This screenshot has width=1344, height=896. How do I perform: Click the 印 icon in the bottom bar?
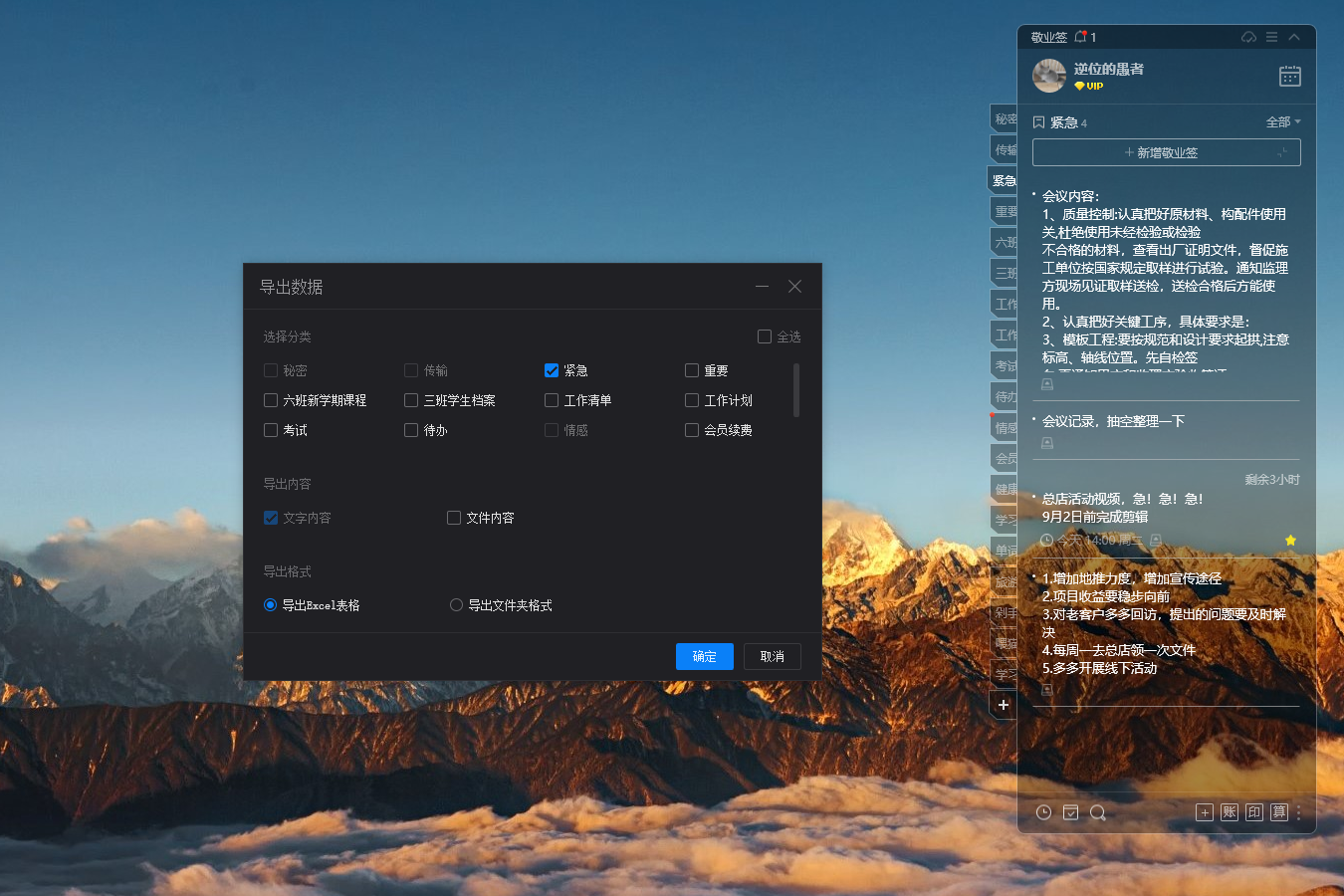click(1254, 812)
